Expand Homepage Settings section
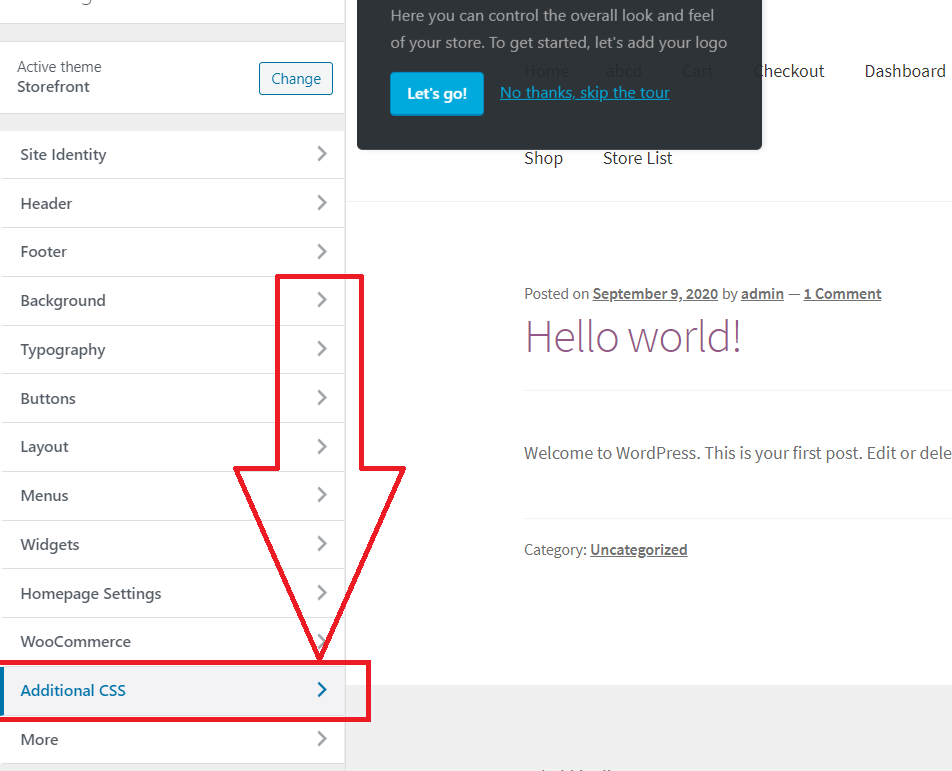 click(x=172, y=593)
